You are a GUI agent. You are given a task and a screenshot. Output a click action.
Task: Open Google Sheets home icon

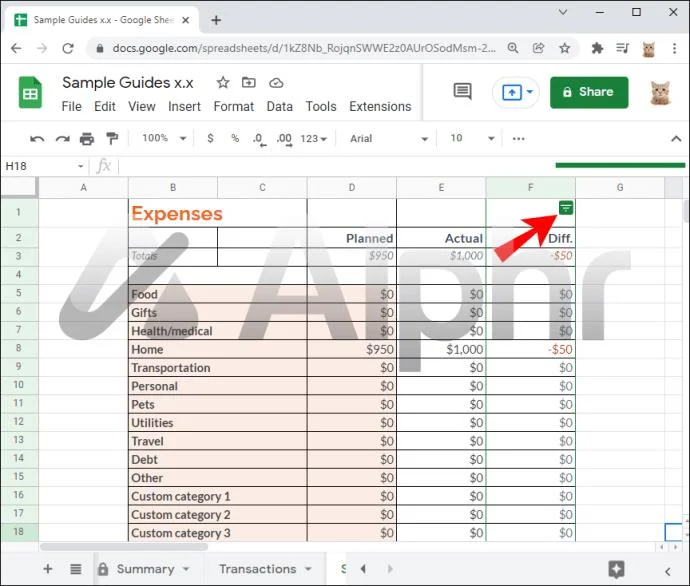30,93
